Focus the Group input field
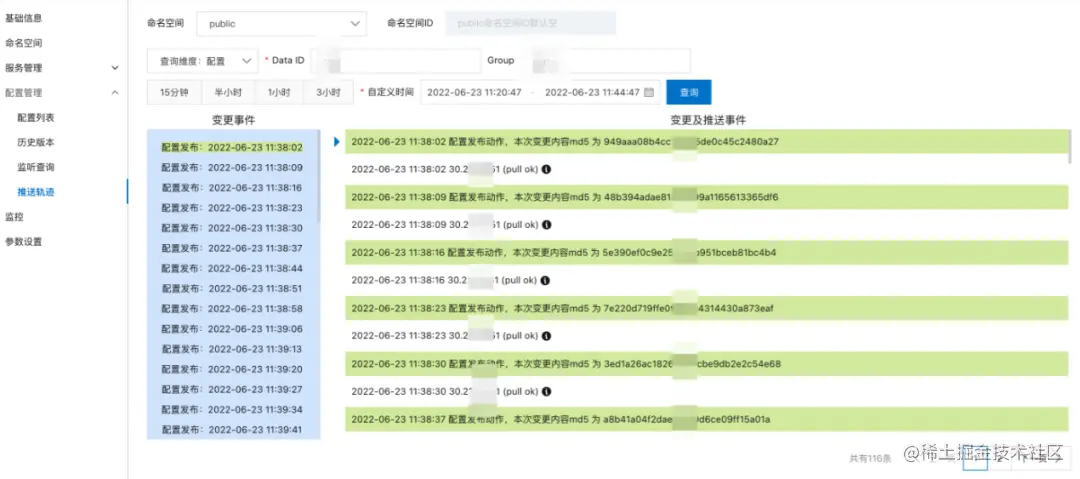The image size is (1080, 479). 606,61
